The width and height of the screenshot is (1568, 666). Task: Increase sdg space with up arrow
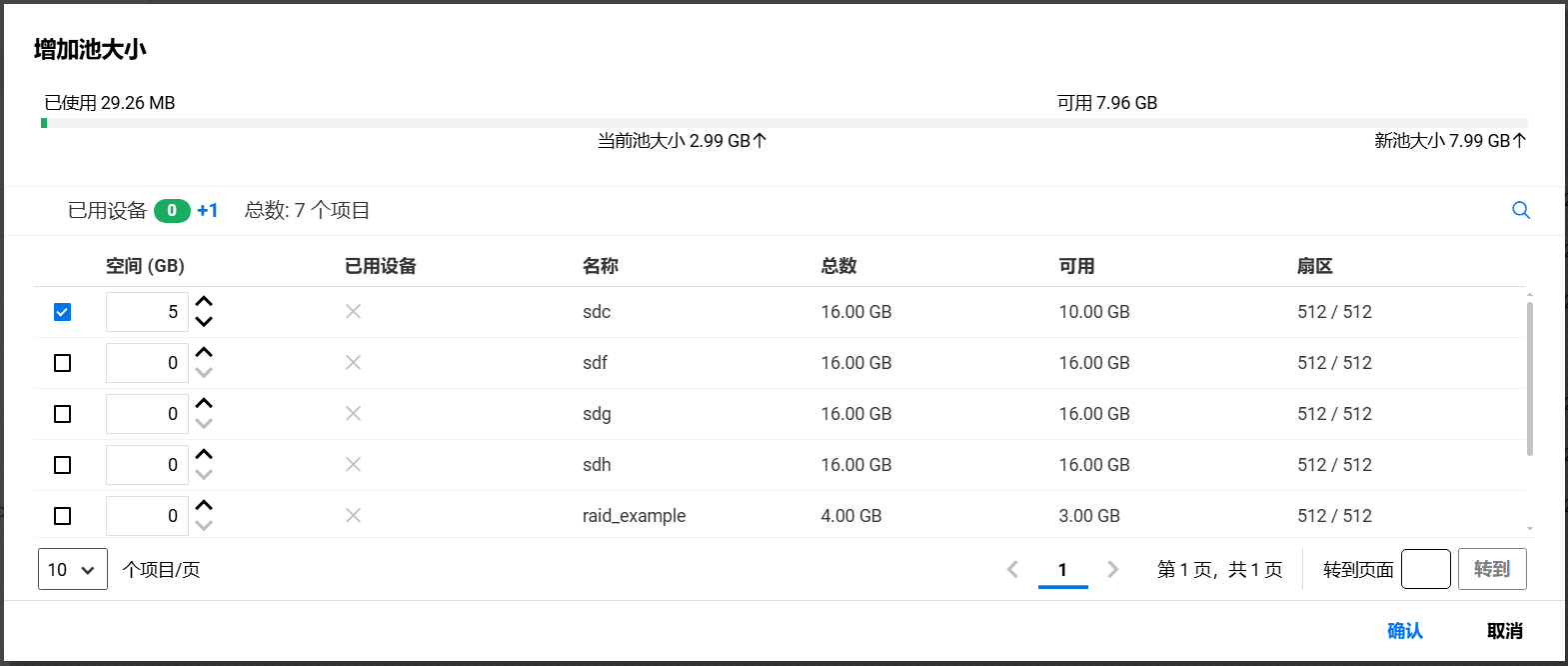[x=204, y=403]
